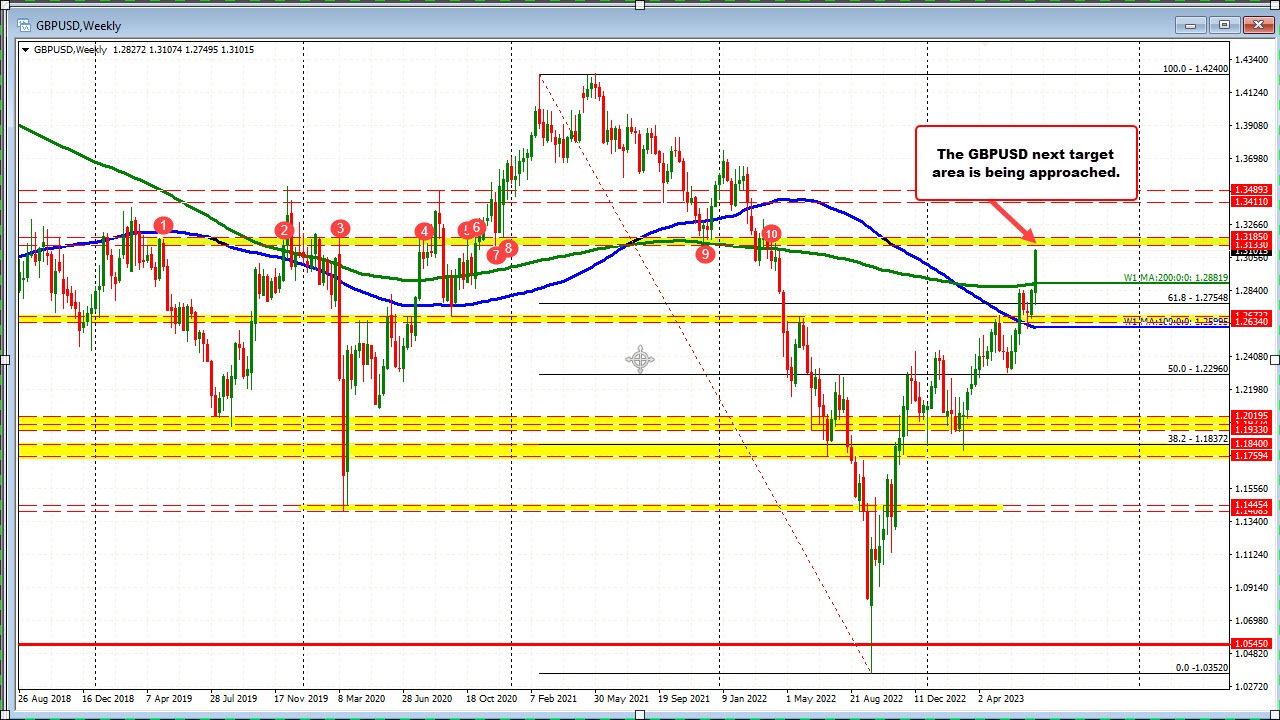1280x720 pixels.
Task: Click red numbered marker 3 above March 2020
Action: point(339,228)
